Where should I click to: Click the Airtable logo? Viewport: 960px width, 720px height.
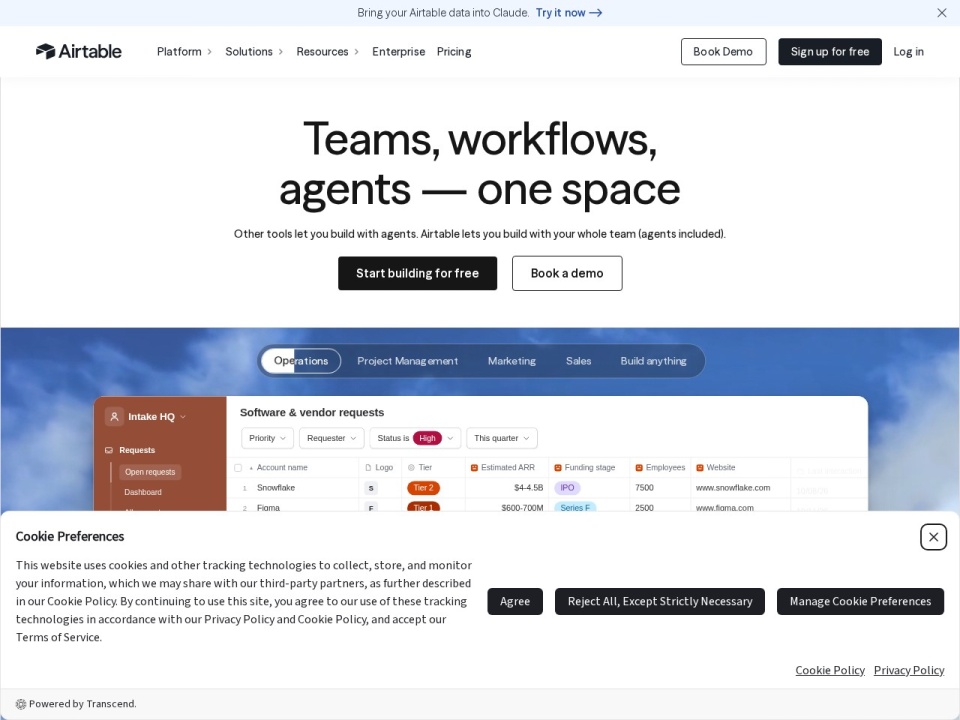click(78, 51)
